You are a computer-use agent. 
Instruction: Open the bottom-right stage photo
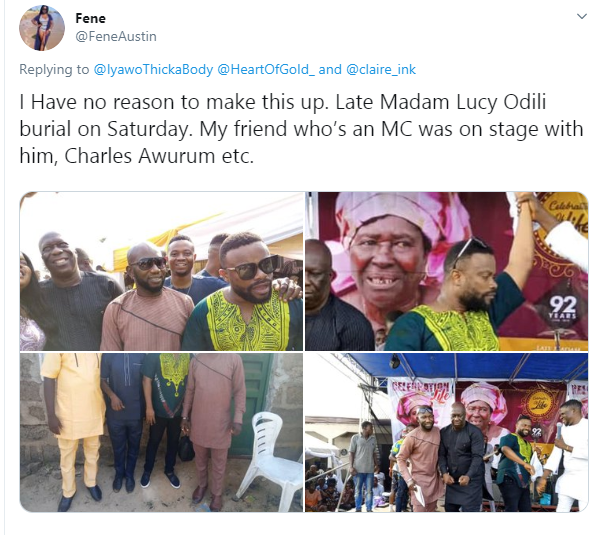(446, 432)
